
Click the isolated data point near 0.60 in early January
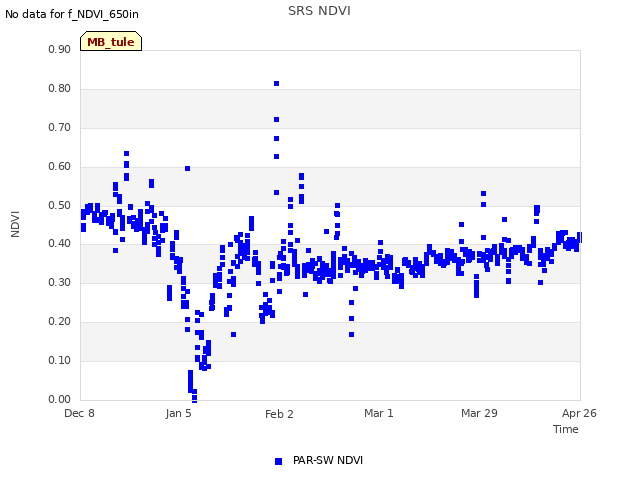coord(187,169)
